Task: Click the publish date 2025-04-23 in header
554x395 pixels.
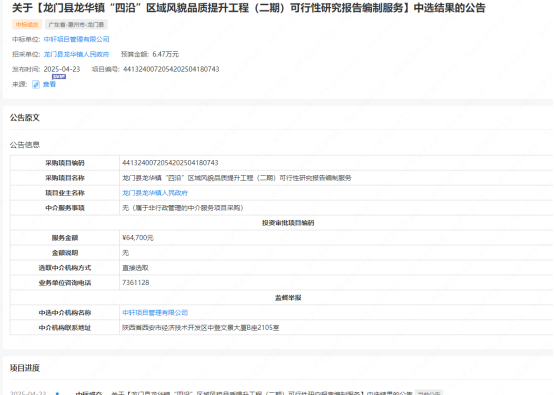Action: pyautogui.click(x=62, y=69)
